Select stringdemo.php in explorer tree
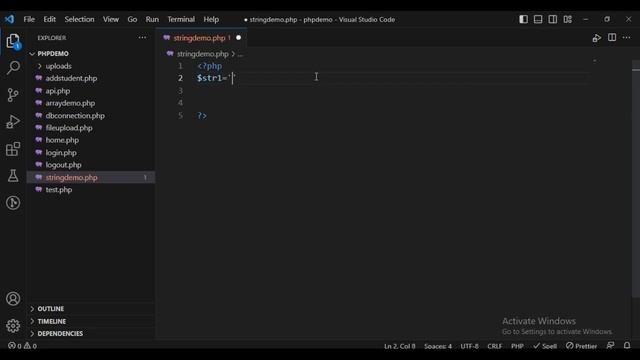Viewport: 640px width, 360px height. pos(91,177)
